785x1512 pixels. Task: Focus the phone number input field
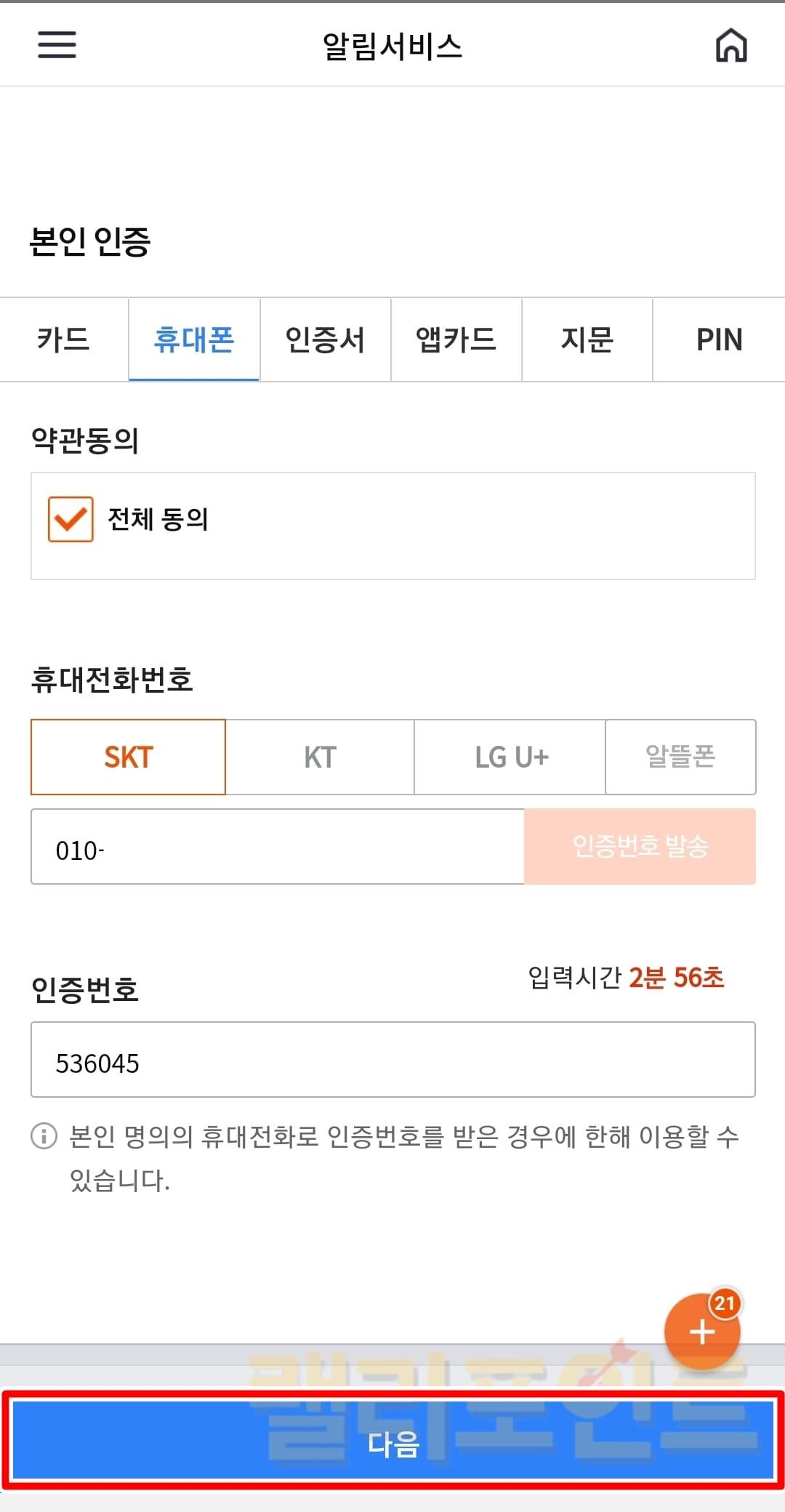(x=276, y=847)
